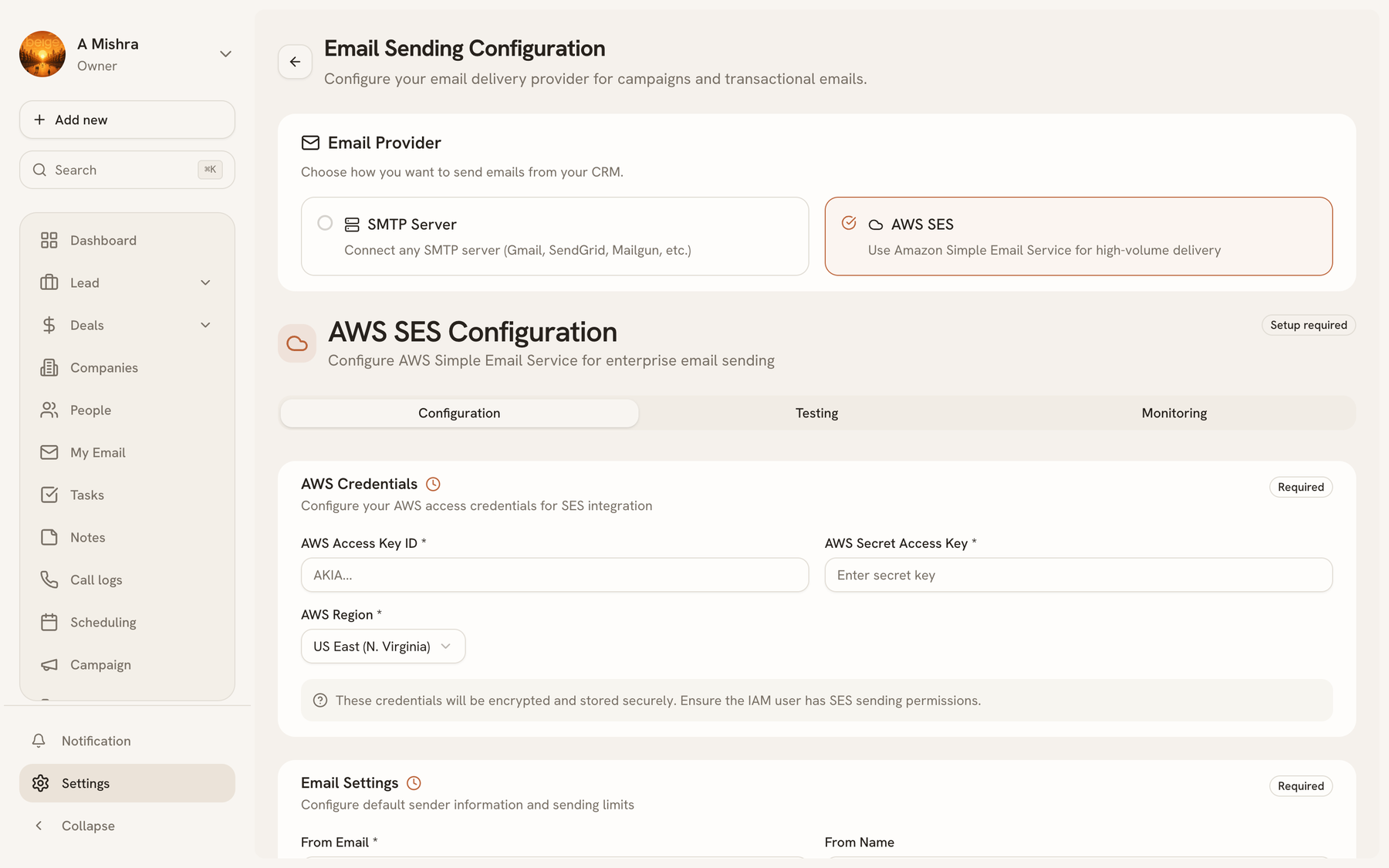Viewport: 1389px width, 868px height.
Task: Click the Setup required badge
Action: tap(1309, 325)
